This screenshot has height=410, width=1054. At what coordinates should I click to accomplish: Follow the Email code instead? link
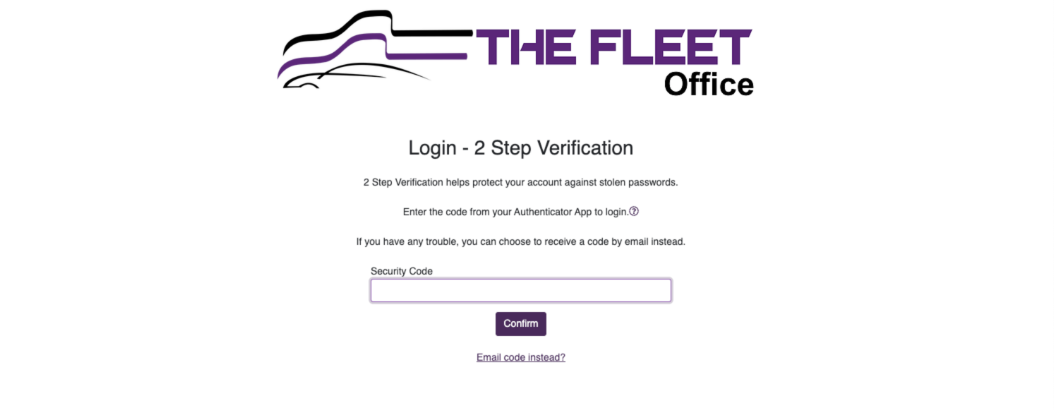tap(520, 358)
